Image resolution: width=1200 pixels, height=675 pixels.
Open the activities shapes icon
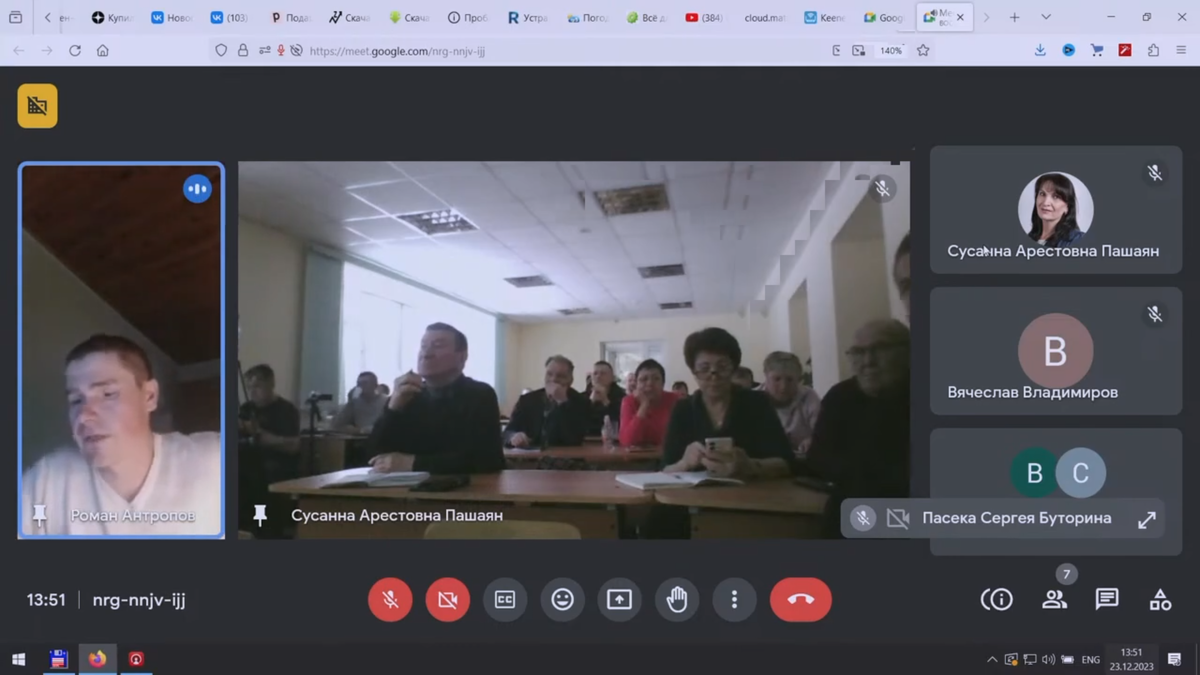point(1160,600)
